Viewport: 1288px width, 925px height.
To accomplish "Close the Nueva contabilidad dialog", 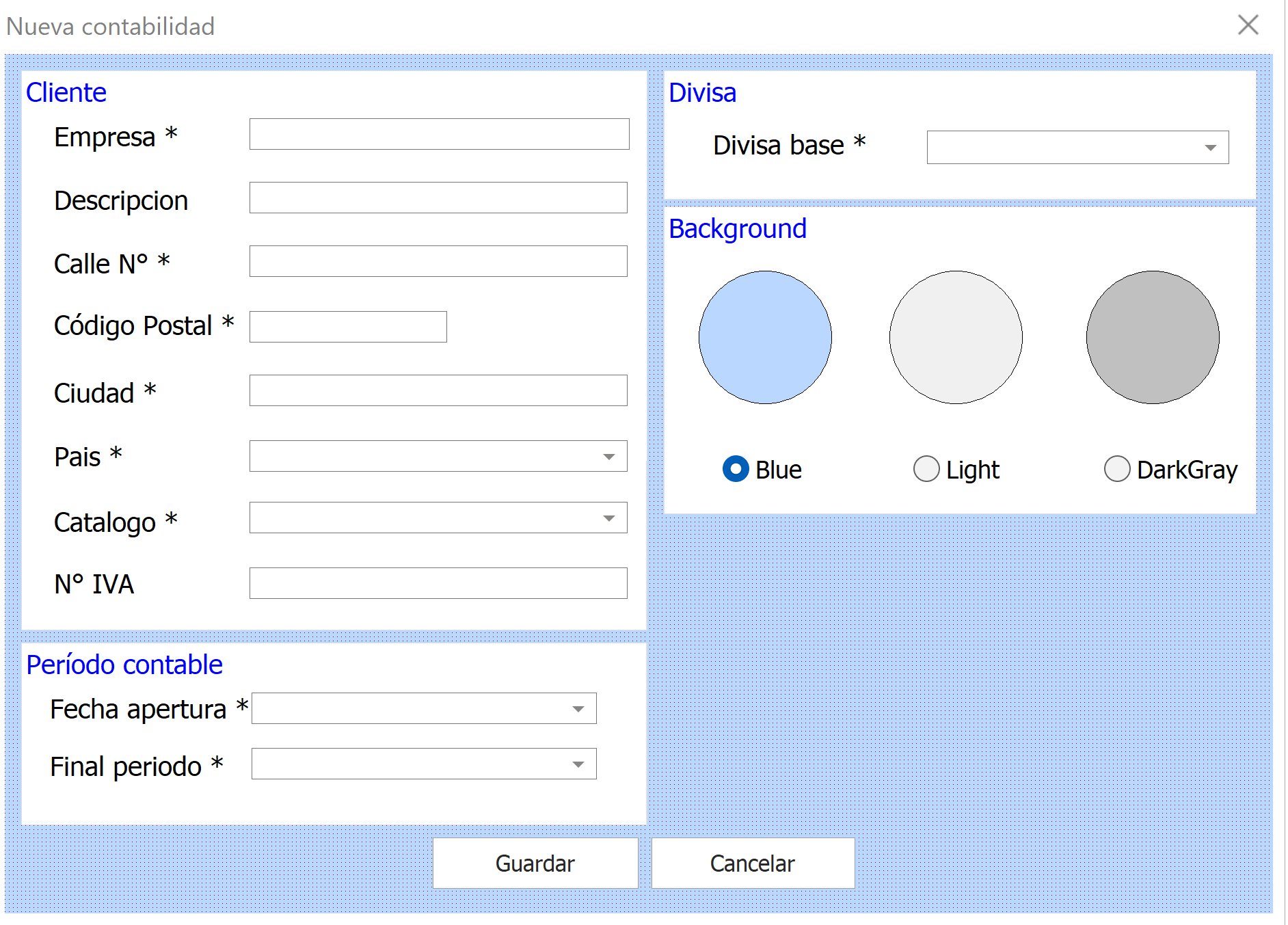I will (x=1248, y=25).
